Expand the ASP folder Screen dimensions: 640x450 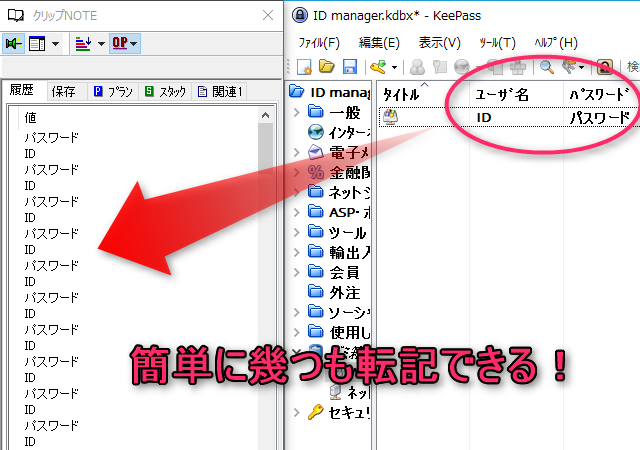coord(297,212)
